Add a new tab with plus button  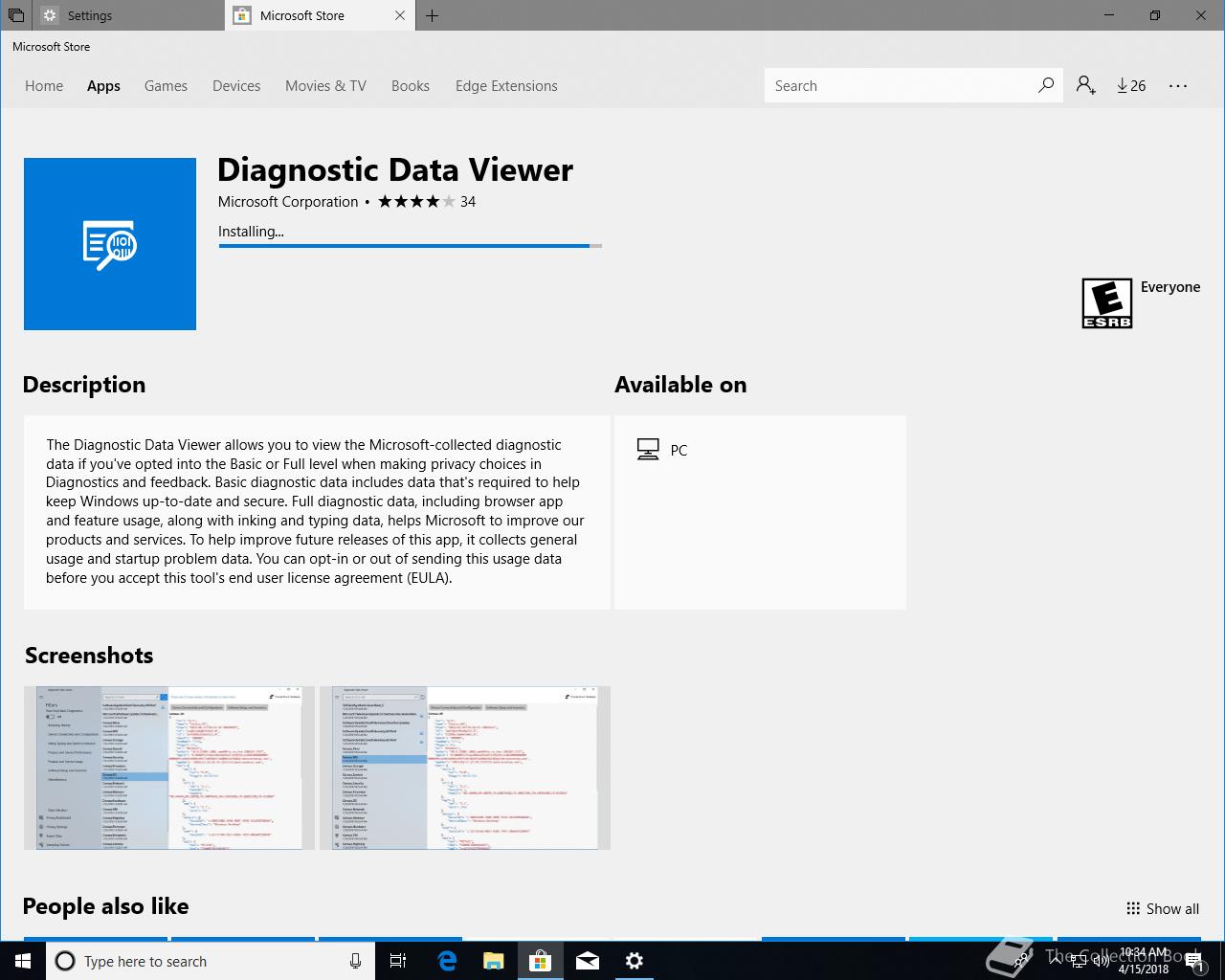(x=433, y=15)
